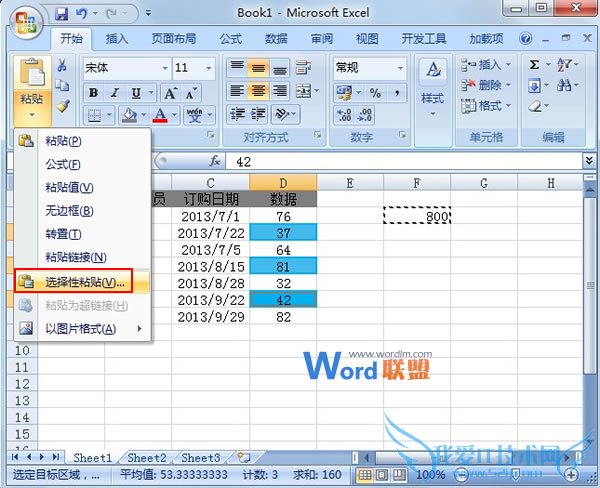Click the Office button orb
The height and width of the screenshot is (488, 600).
tap(26, 22)
